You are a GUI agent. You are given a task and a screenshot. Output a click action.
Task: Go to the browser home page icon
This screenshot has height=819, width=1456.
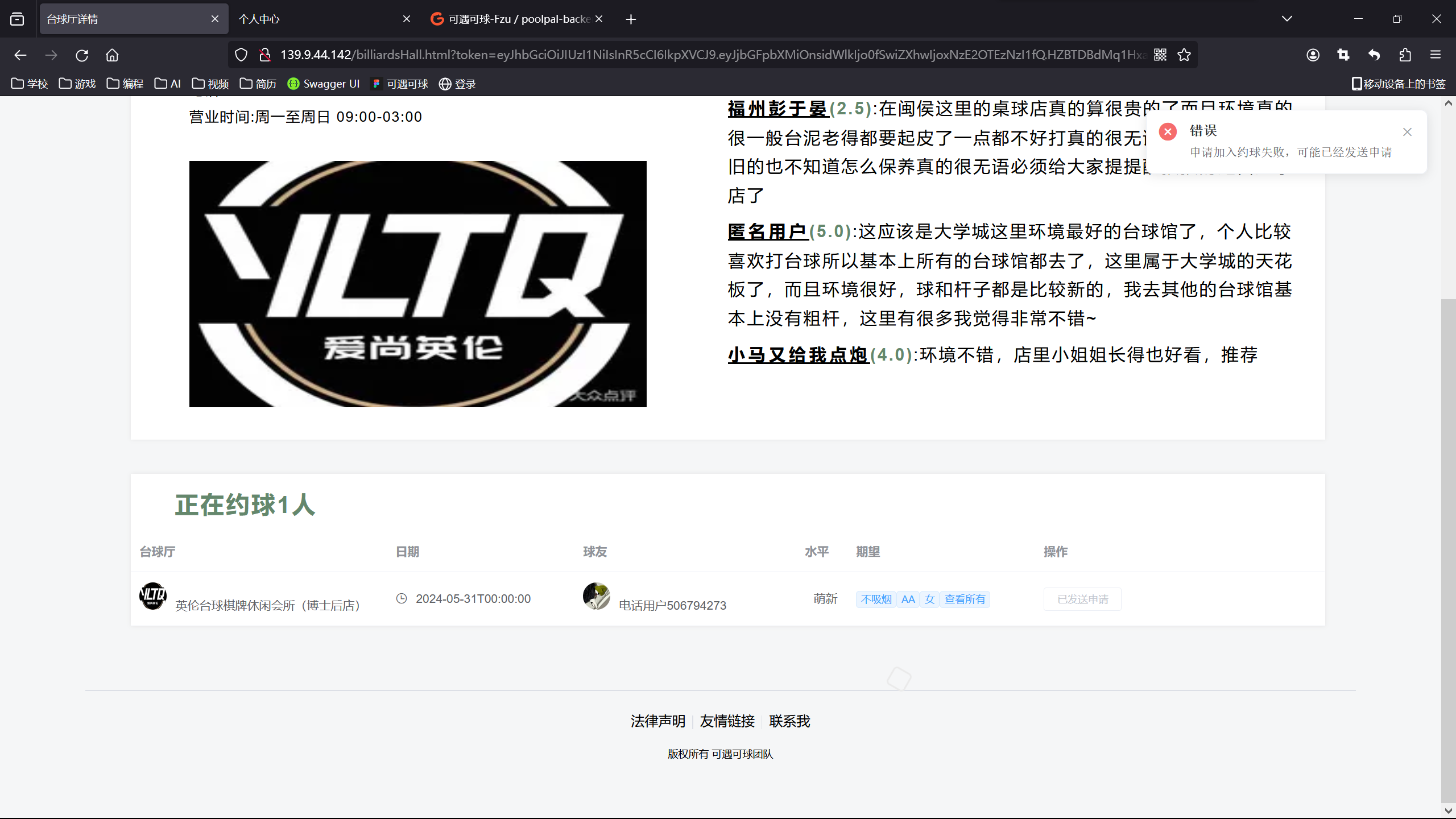point(112,55)
